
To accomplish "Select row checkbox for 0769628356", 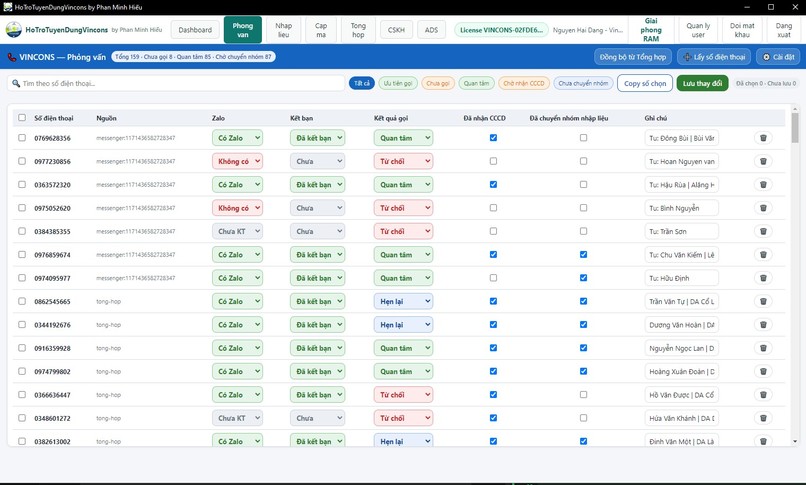I will [22, 138].
